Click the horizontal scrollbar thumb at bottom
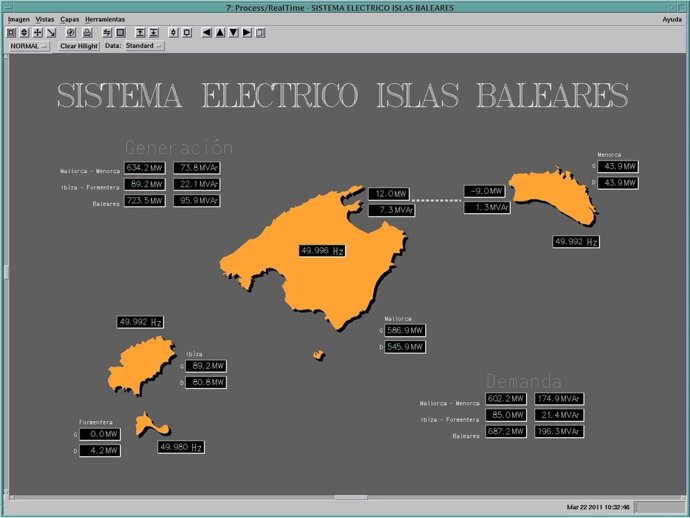Screen dimensions: 690x518 click(350, 496)
